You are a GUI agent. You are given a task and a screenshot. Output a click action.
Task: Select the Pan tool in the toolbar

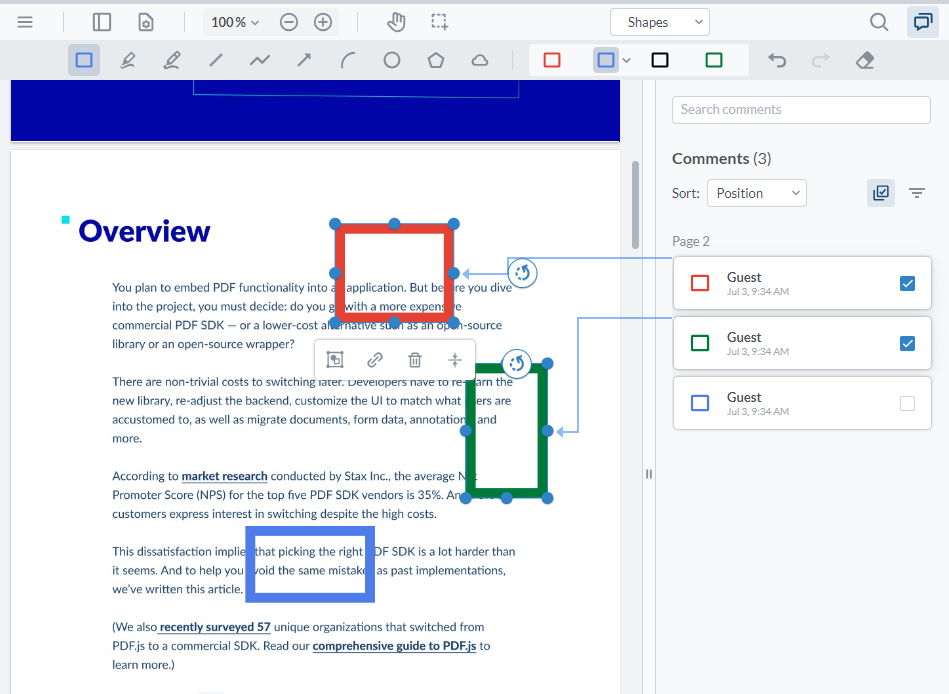(396, 21)
